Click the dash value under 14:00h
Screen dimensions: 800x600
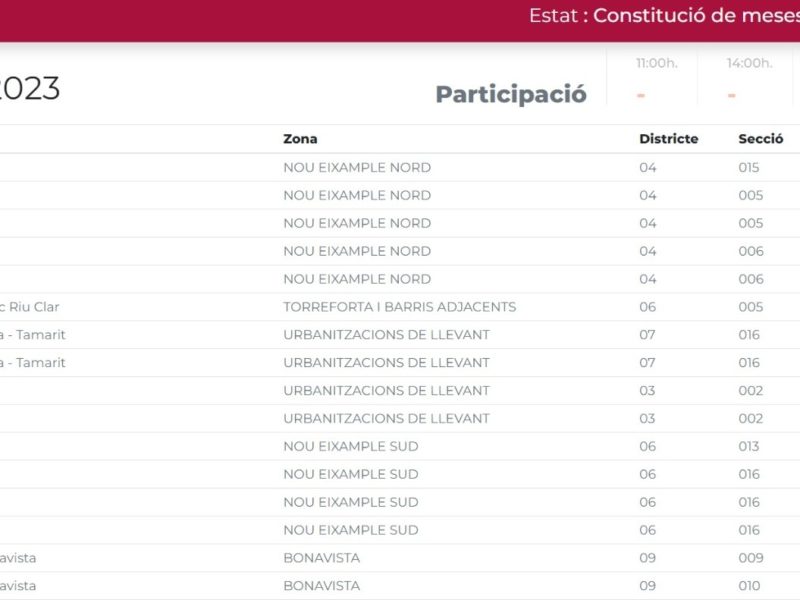(731, 95)
